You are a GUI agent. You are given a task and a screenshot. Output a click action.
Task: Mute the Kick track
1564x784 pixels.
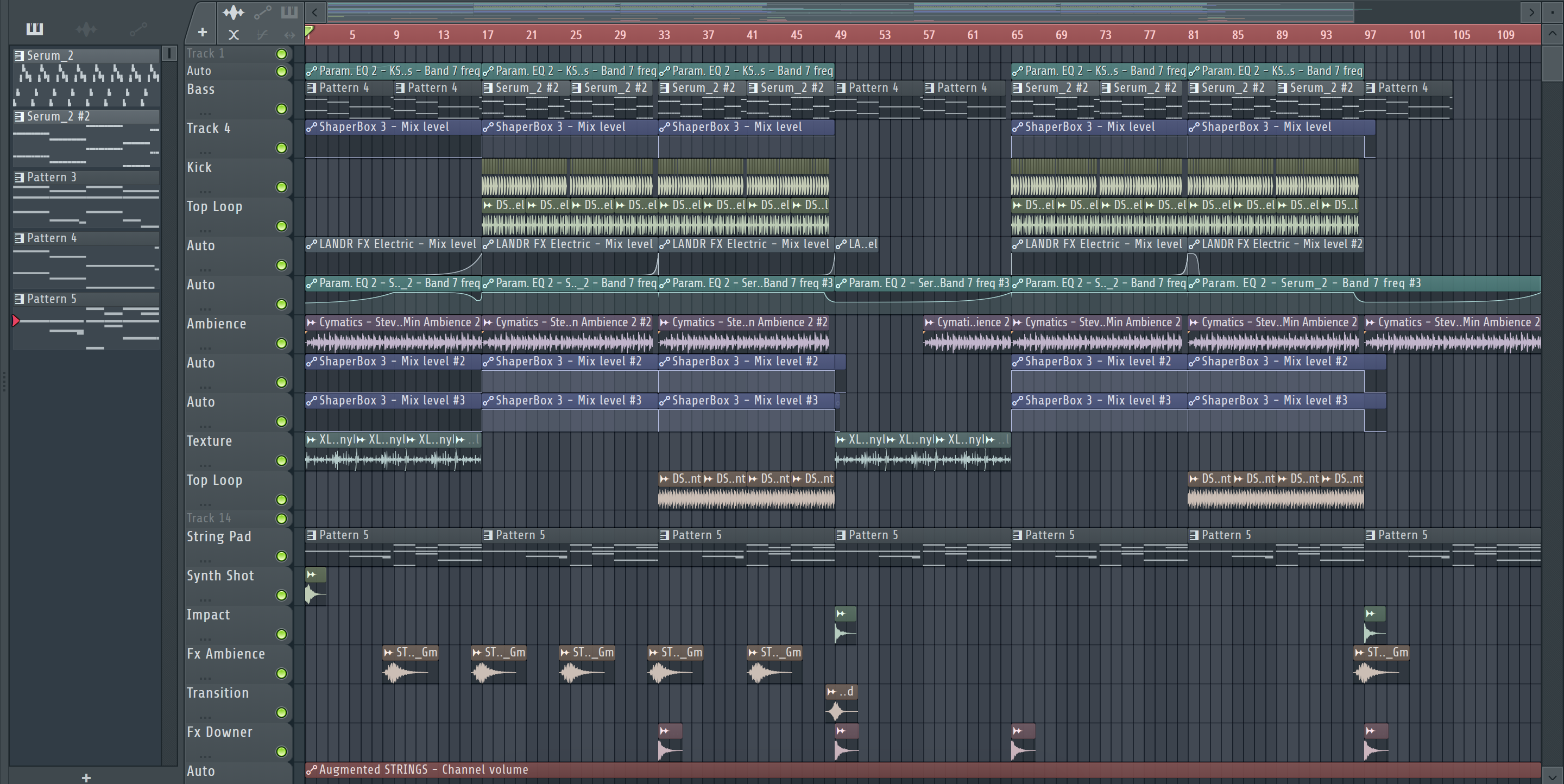click(281, 187)
